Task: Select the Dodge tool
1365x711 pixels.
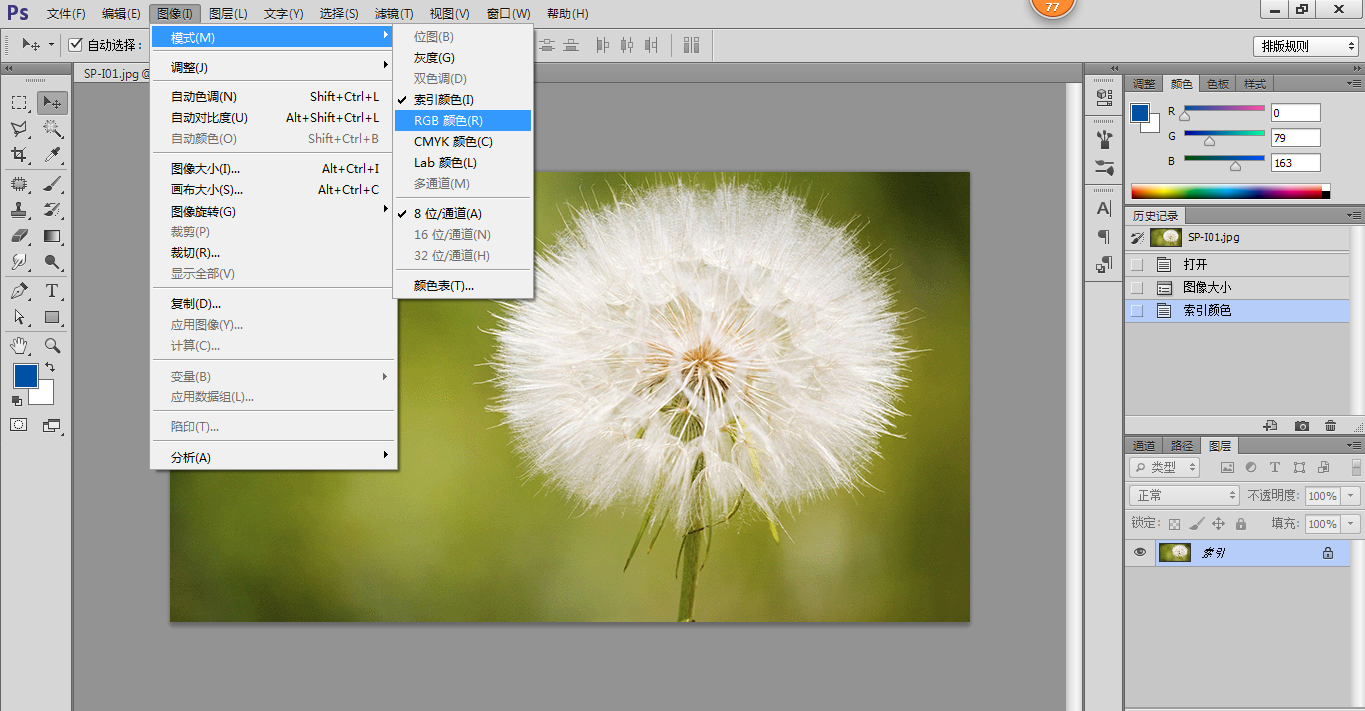Action: [52, 262]
